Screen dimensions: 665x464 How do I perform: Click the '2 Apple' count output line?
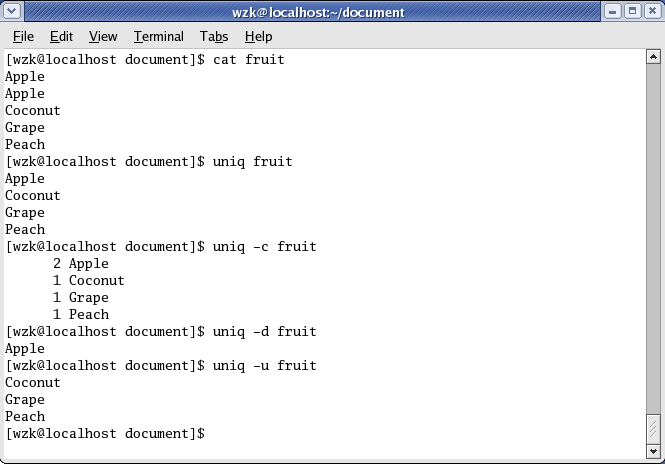pos(81,263)
